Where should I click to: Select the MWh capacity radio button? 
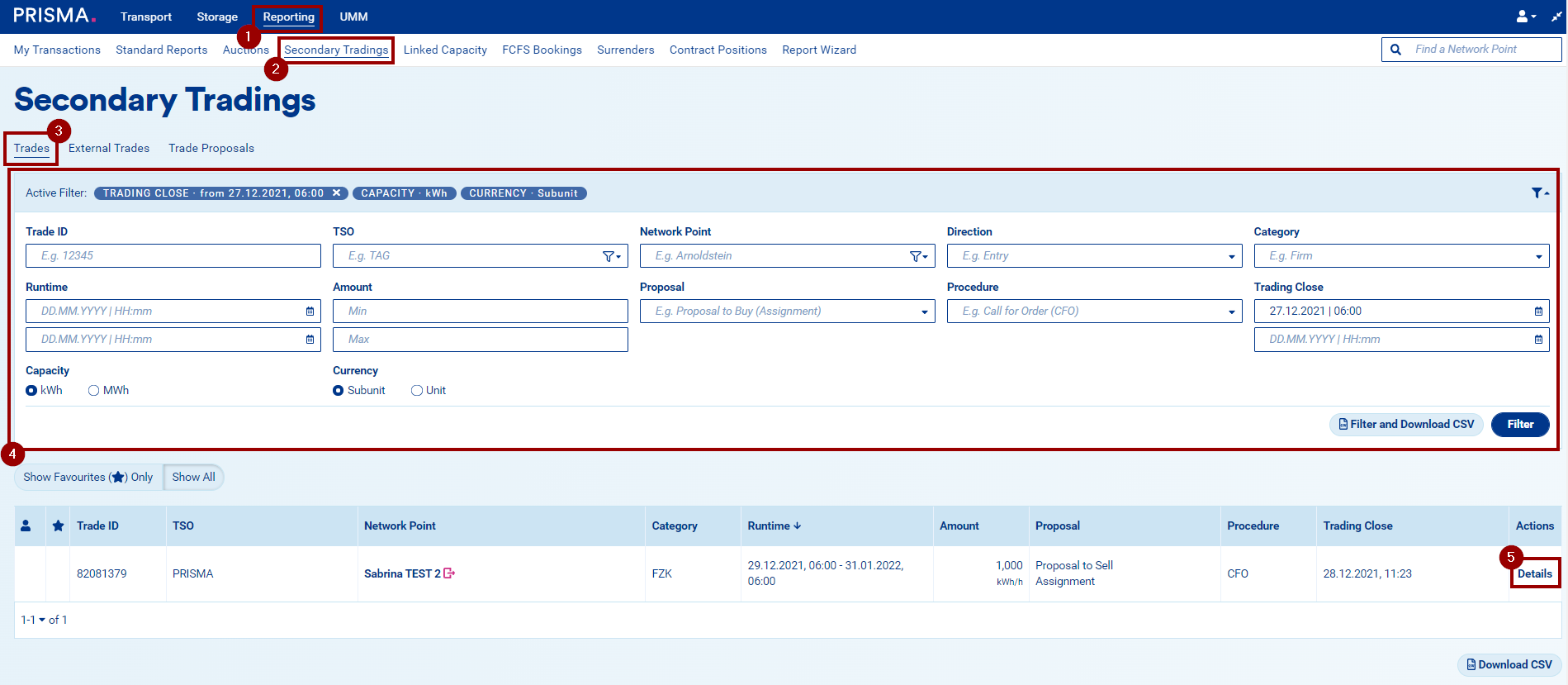[94, 391]
